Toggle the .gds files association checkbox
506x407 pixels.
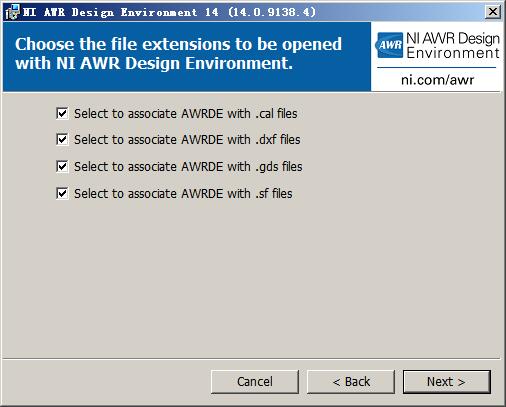[x=62, y=166]
